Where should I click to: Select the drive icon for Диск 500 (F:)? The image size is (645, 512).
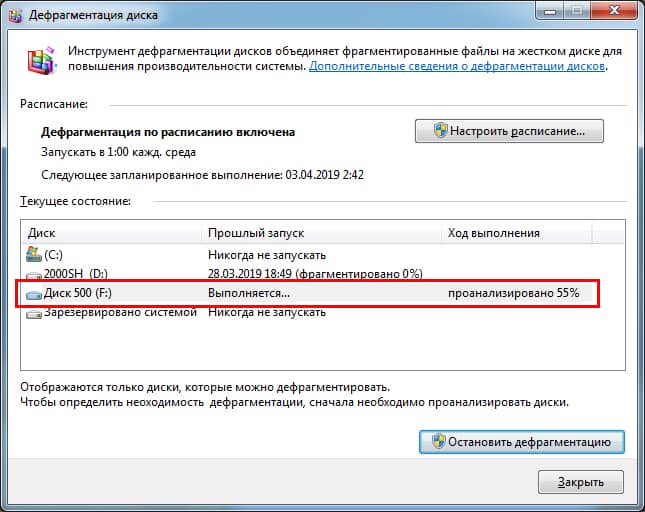coord(34,294)
